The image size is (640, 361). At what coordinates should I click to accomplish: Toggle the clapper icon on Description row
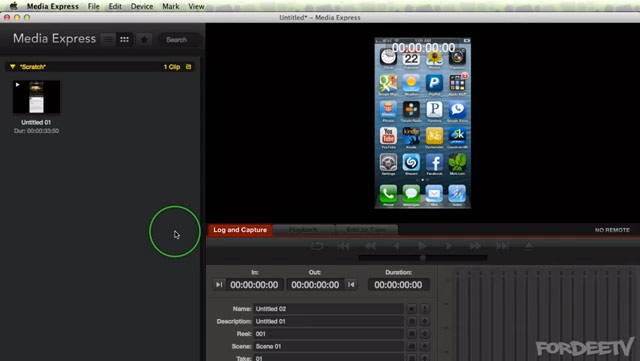(412, 322)
